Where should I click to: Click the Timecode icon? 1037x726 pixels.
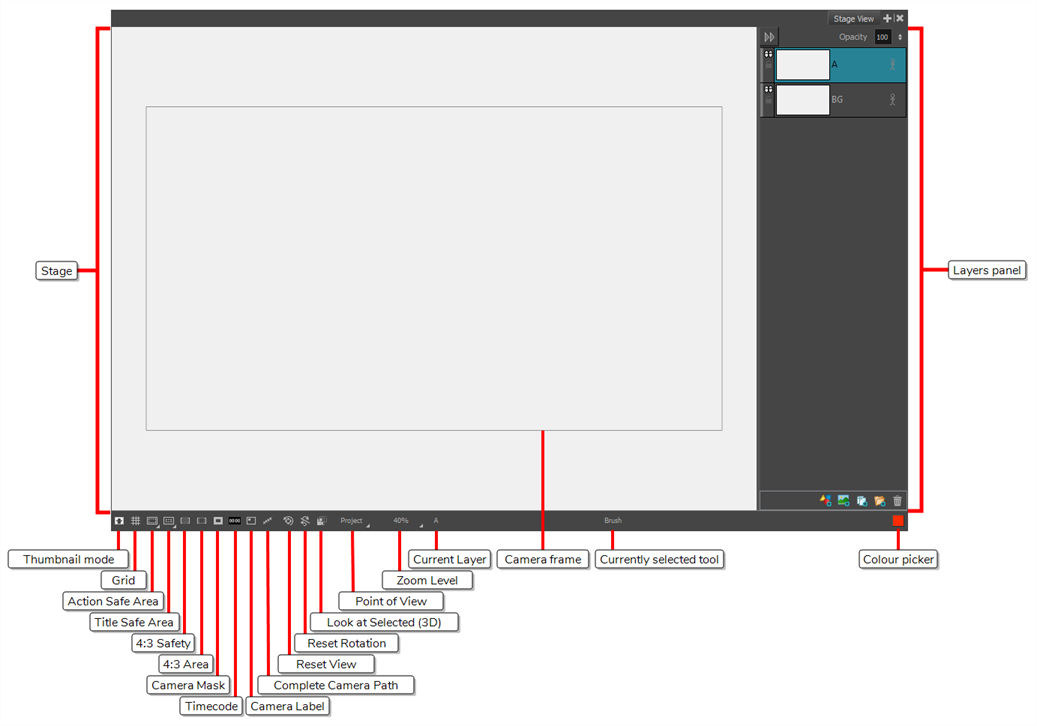coord(235,521)
